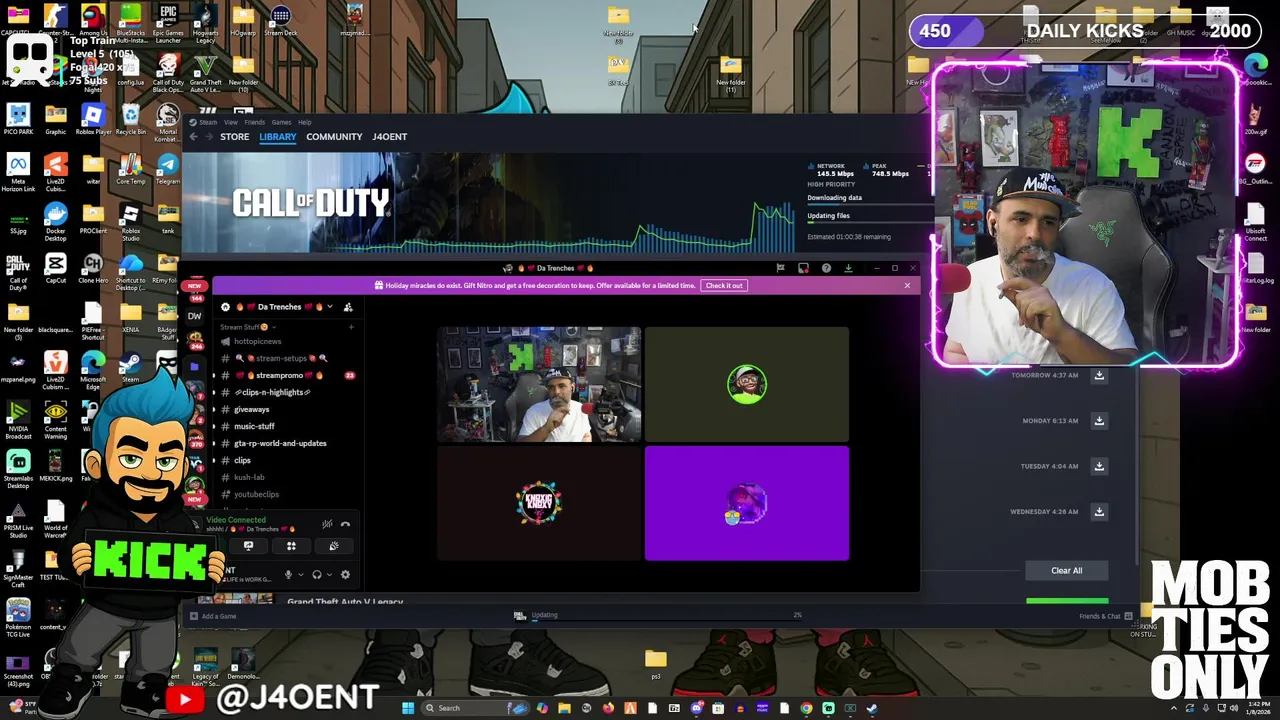The width and height of the screenshot is (1280, 720).
Task: Open DW server in Discord sidebar
Action: pyautogui.click(x=195, y=316)
